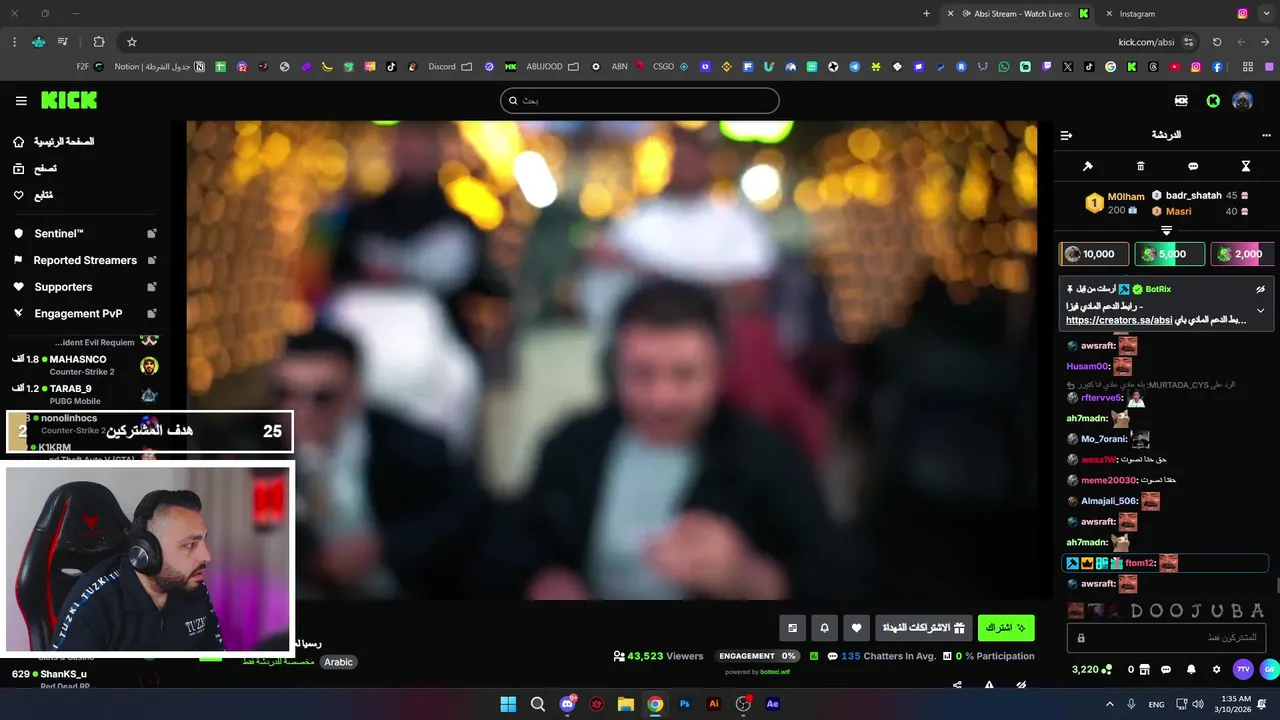Screen dimensions: 1280x720
Task: Click the bell icon under chat input
Action: coord(1191,670)
